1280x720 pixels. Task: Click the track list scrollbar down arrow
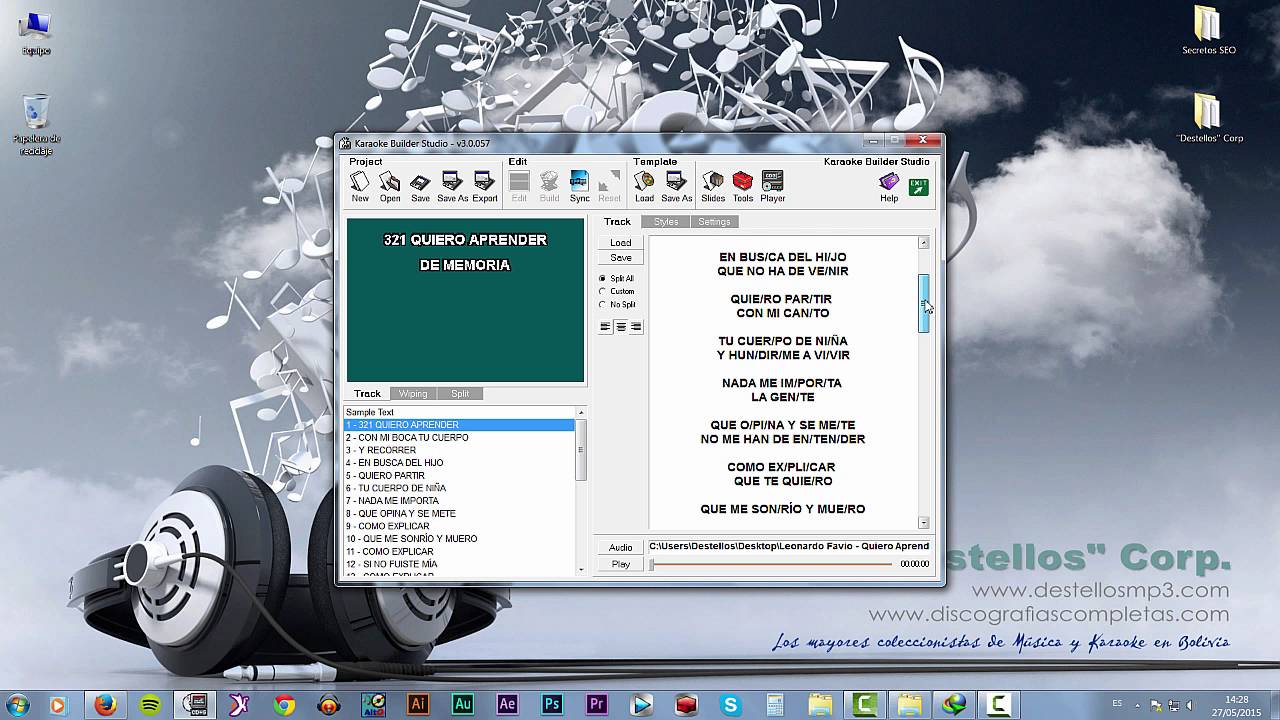(x=581, y=569)
